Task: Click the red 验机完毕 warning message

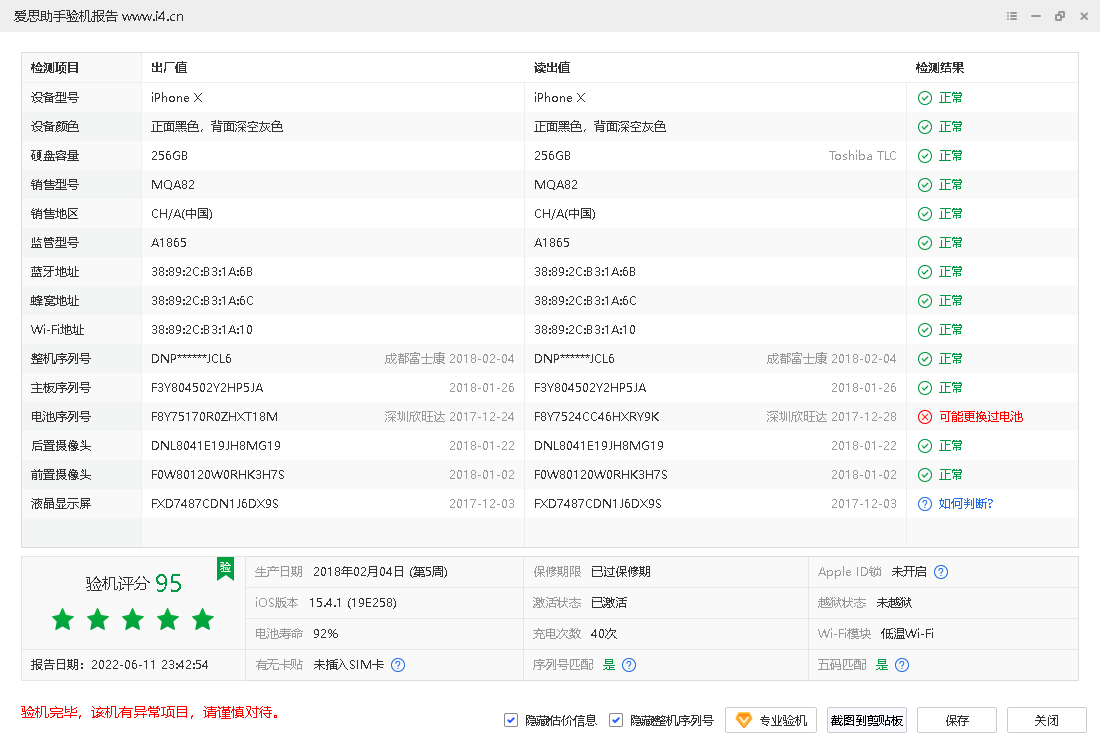Action: 151,713
